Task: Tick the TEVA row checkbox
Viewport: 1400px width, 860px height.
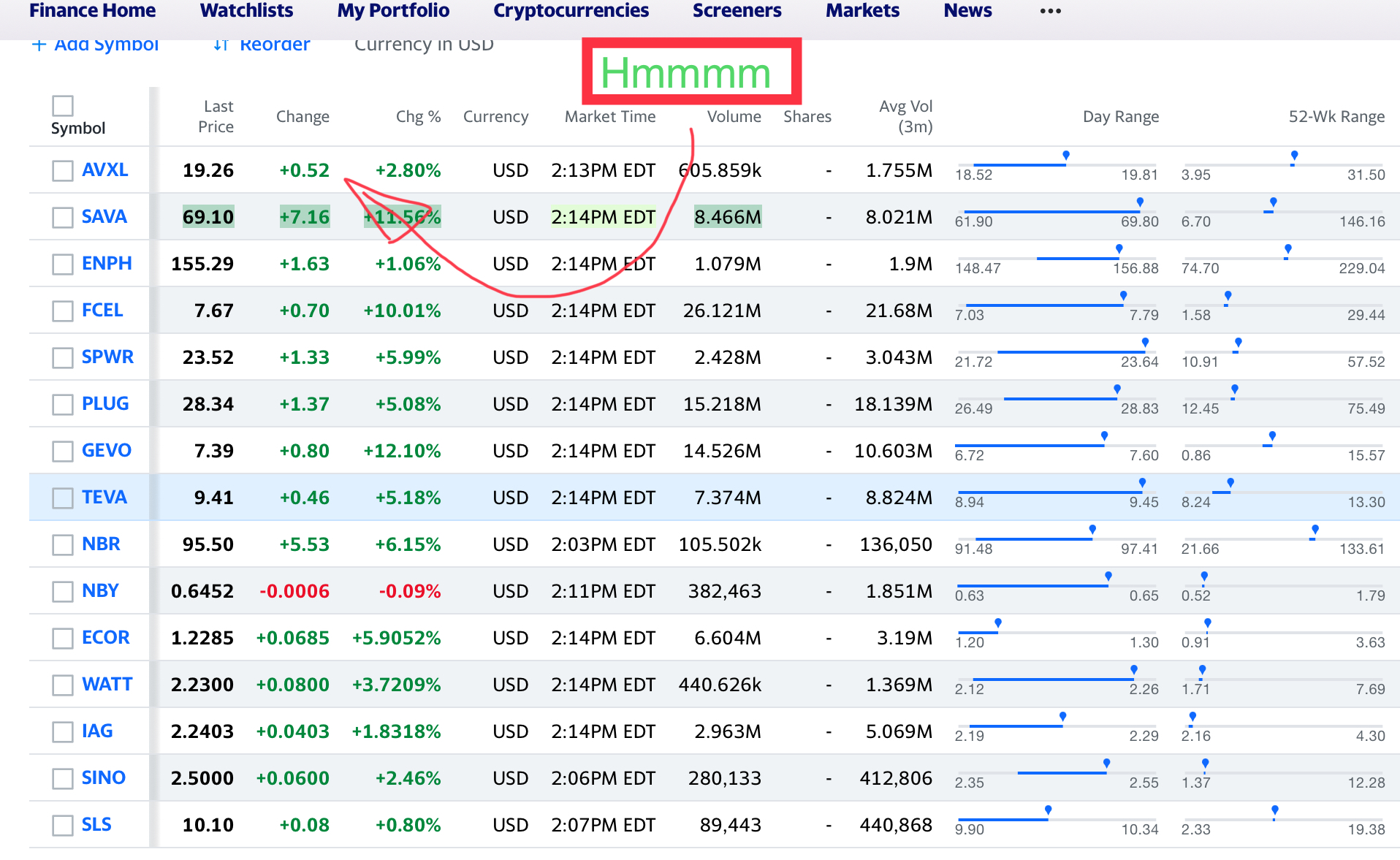Action: pyautogui.click(x=63, y=498)
